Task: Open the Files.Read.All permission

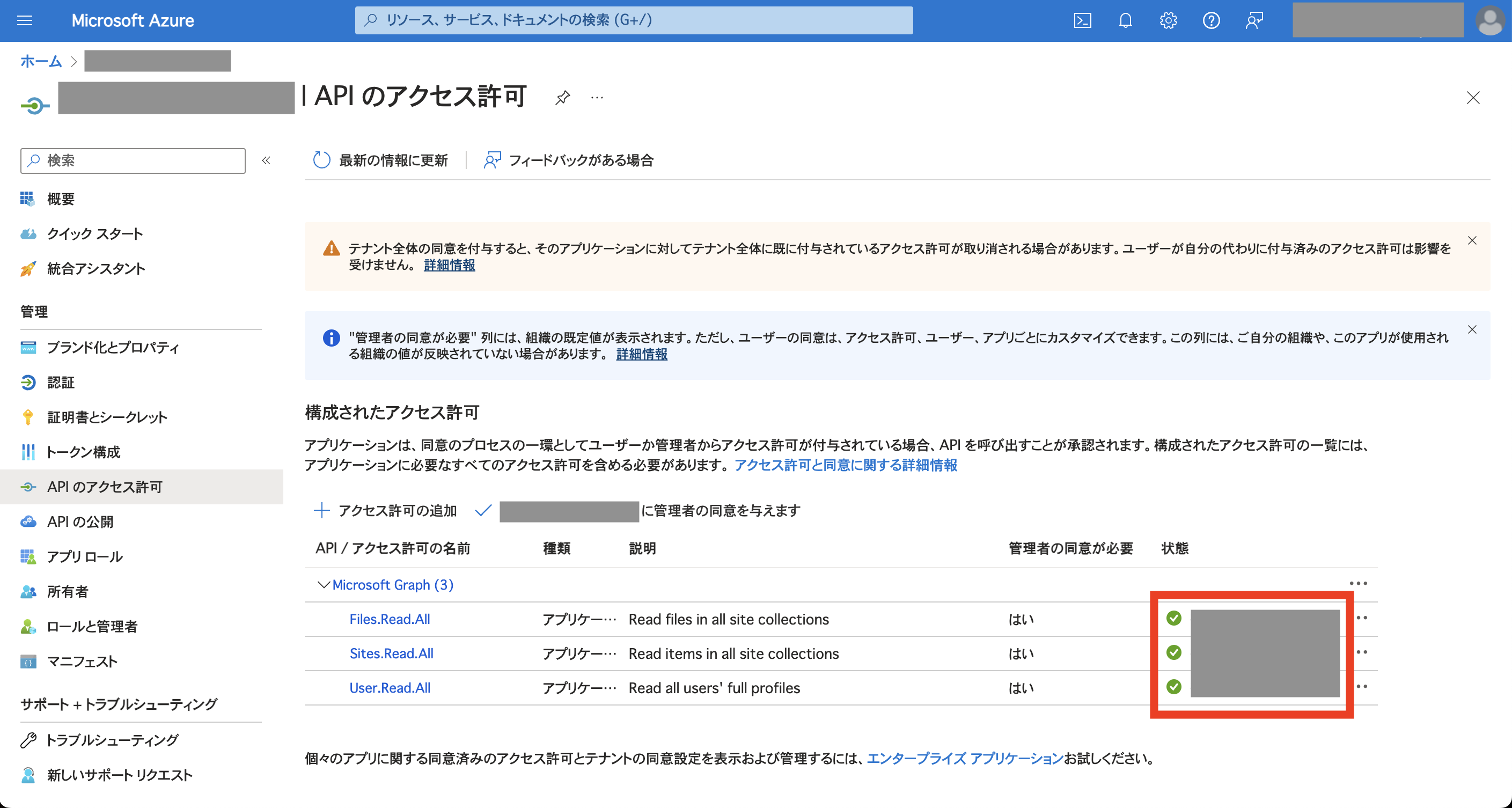Action: point(390,620)
